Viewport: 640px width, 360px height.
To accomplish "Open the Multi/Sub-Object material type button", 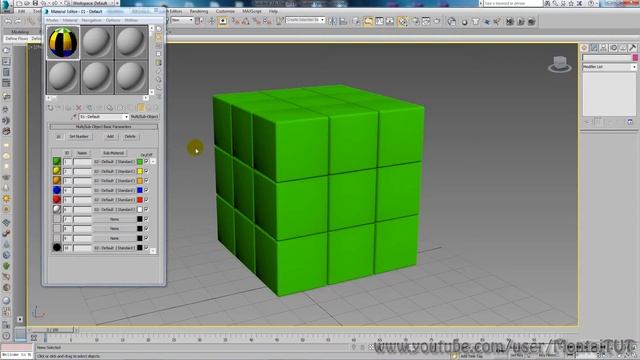I will (144, 117).
